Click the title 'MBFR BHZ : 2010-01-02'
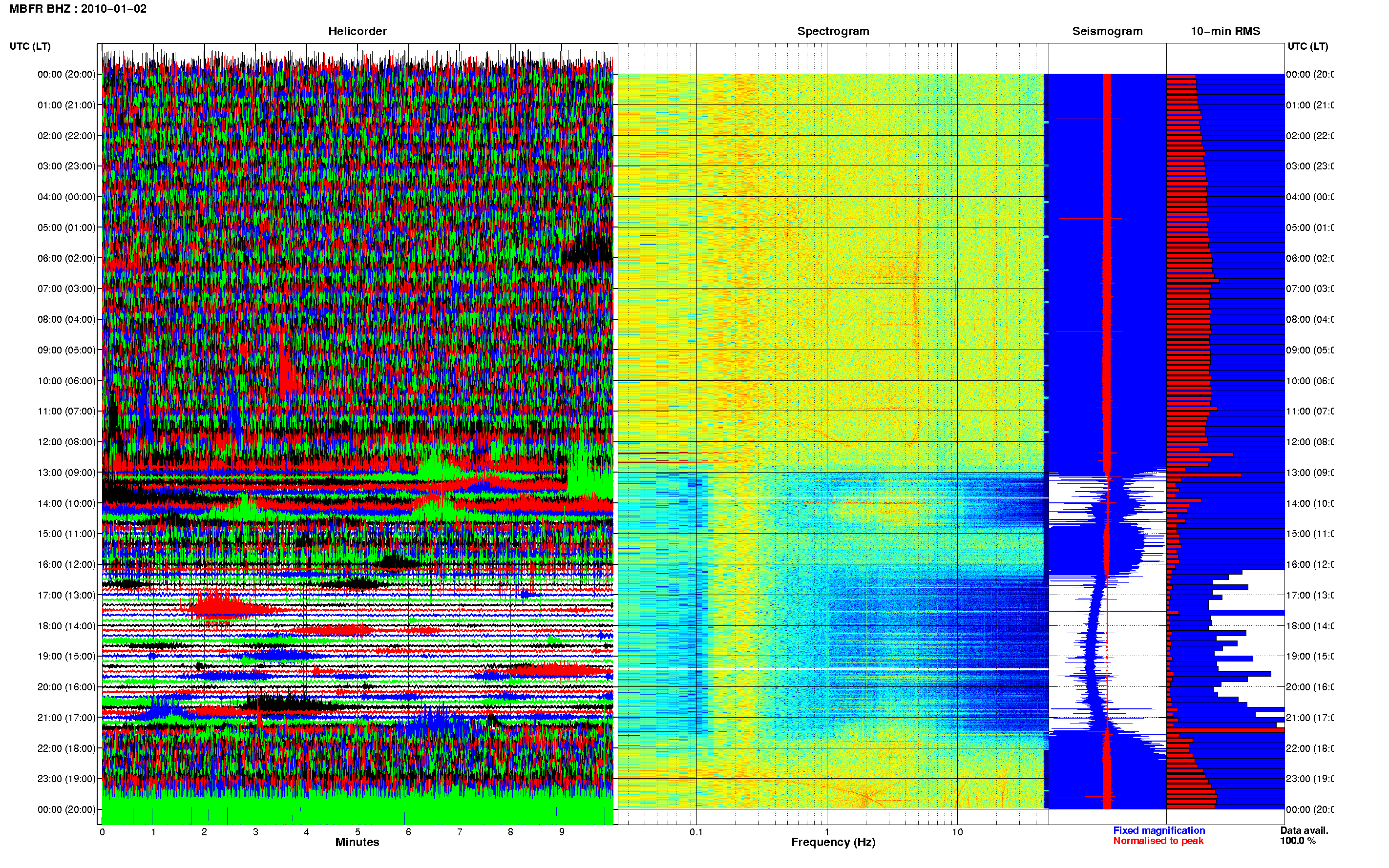Viewport: 1389px width, 868px height. tap(78, 9)
